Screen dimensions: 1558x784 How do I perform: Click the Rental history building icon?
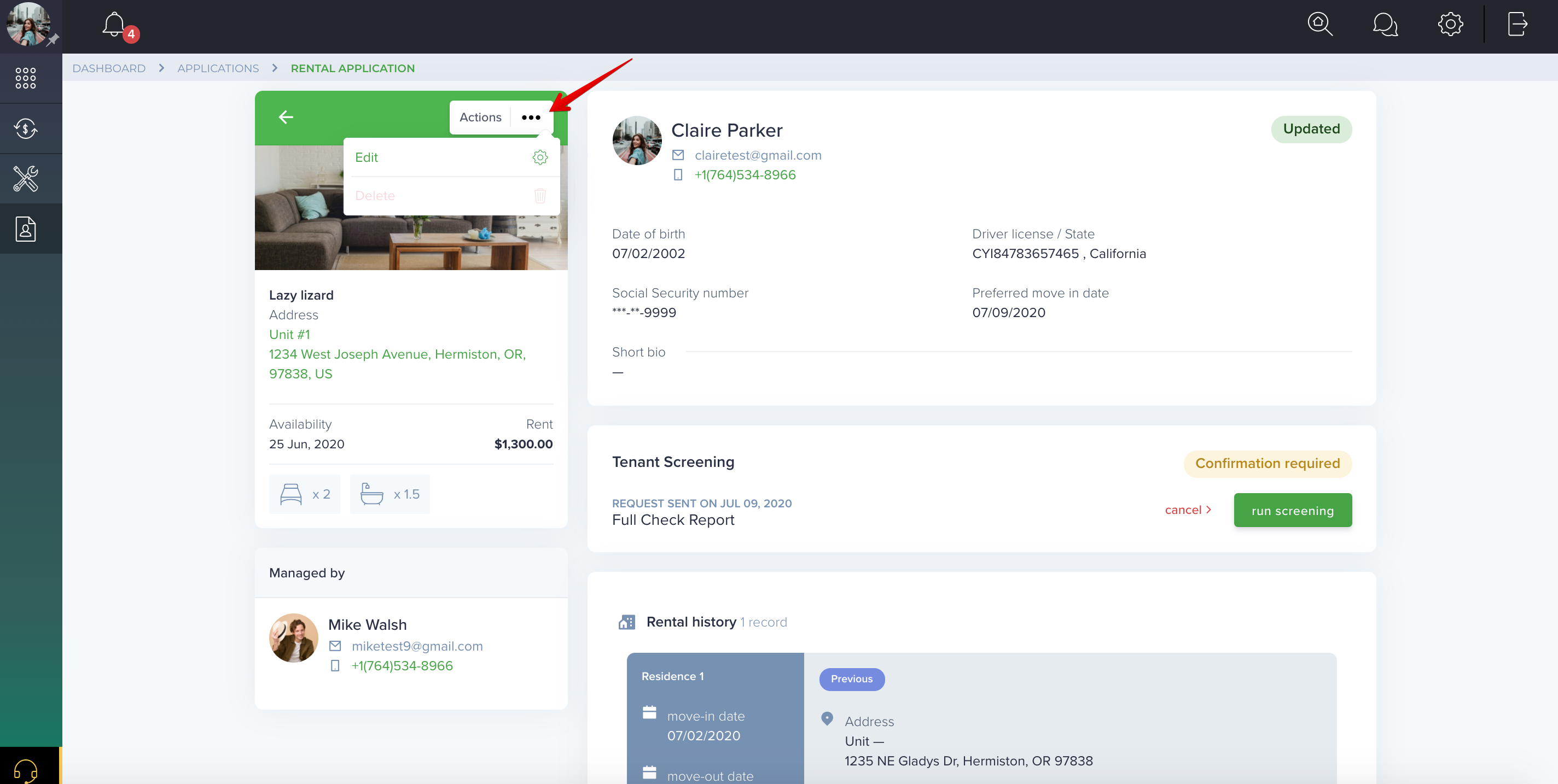click(x=626, y=622)
